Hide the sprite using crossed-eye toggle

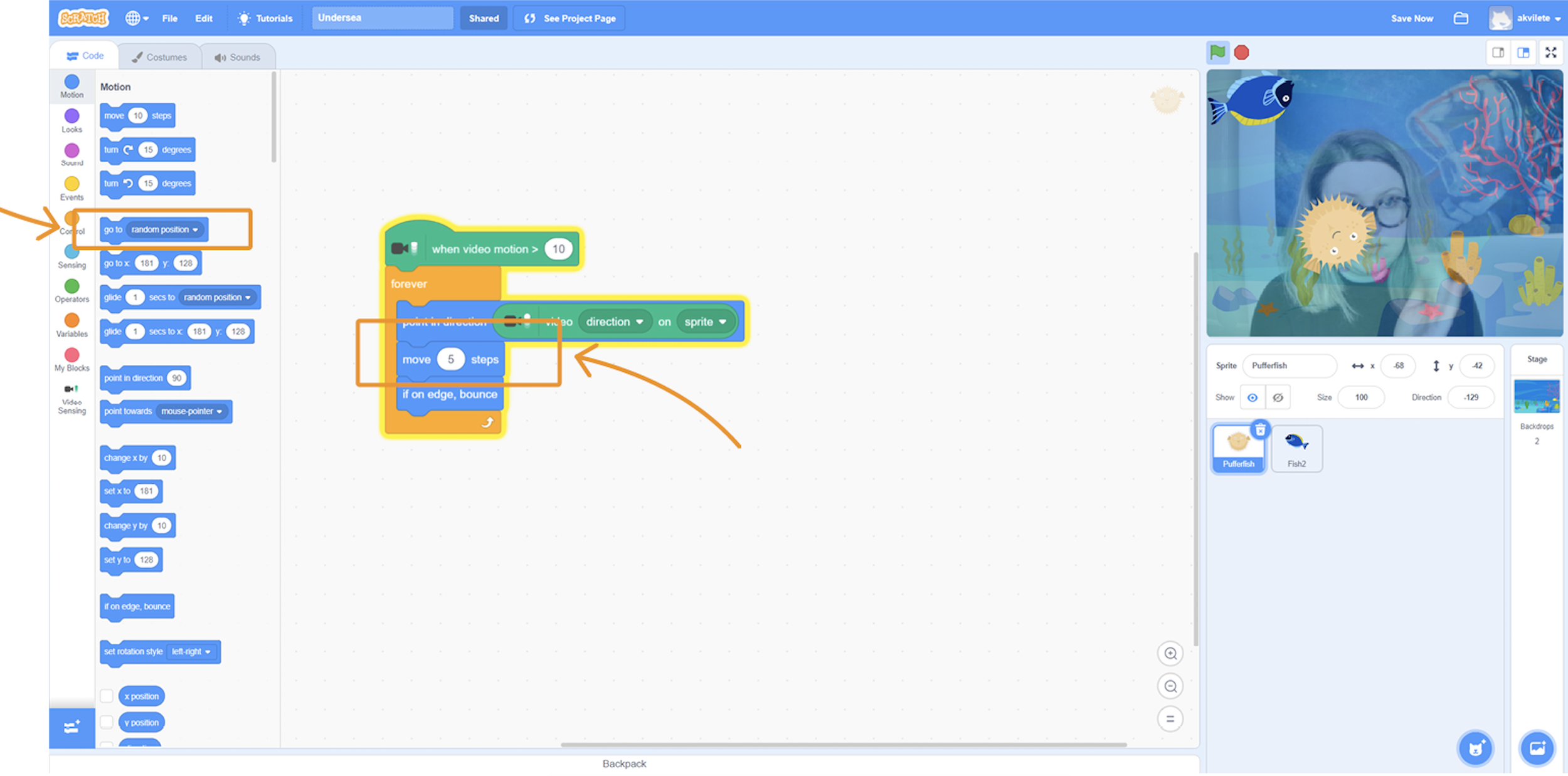click(1278, 397)
